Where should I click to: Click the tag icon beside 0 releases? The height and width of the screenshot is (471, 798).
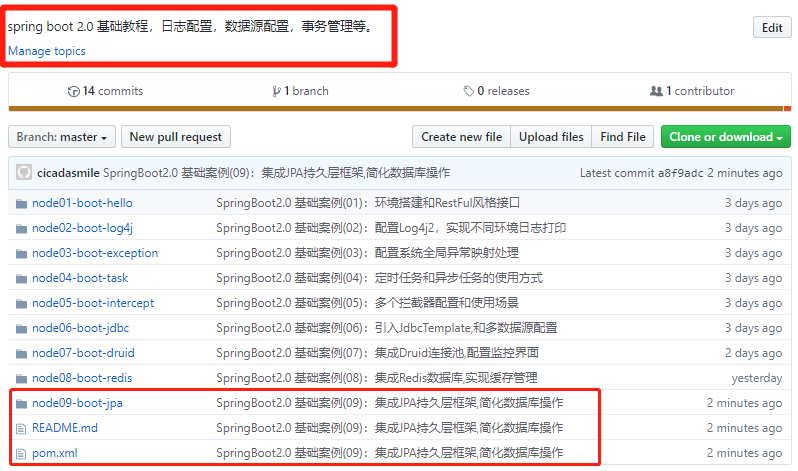click(468, 91)
